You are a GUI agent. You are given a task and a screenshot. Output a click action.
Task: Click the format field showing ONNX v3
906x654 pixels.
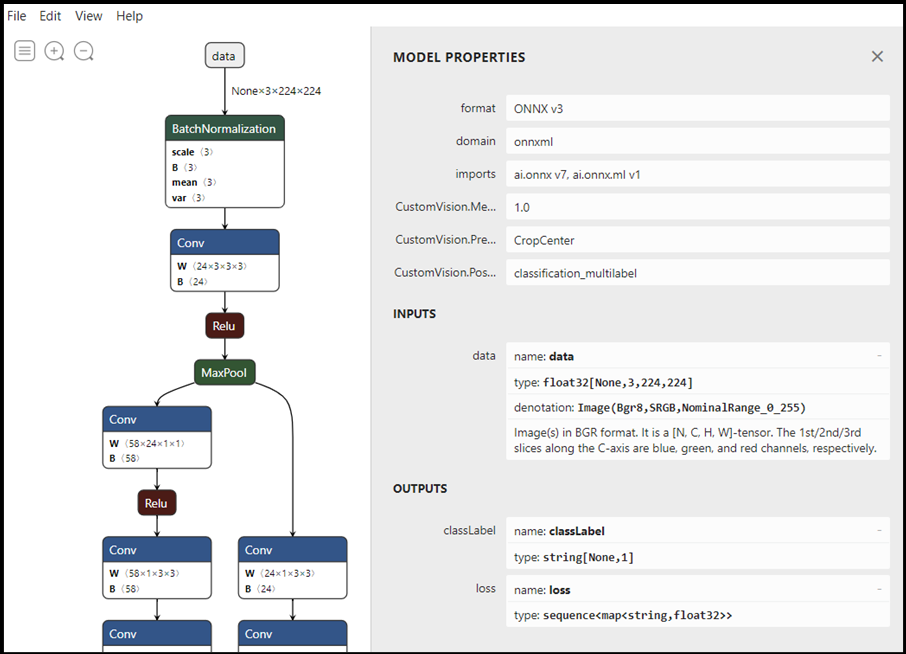[697, 108]
